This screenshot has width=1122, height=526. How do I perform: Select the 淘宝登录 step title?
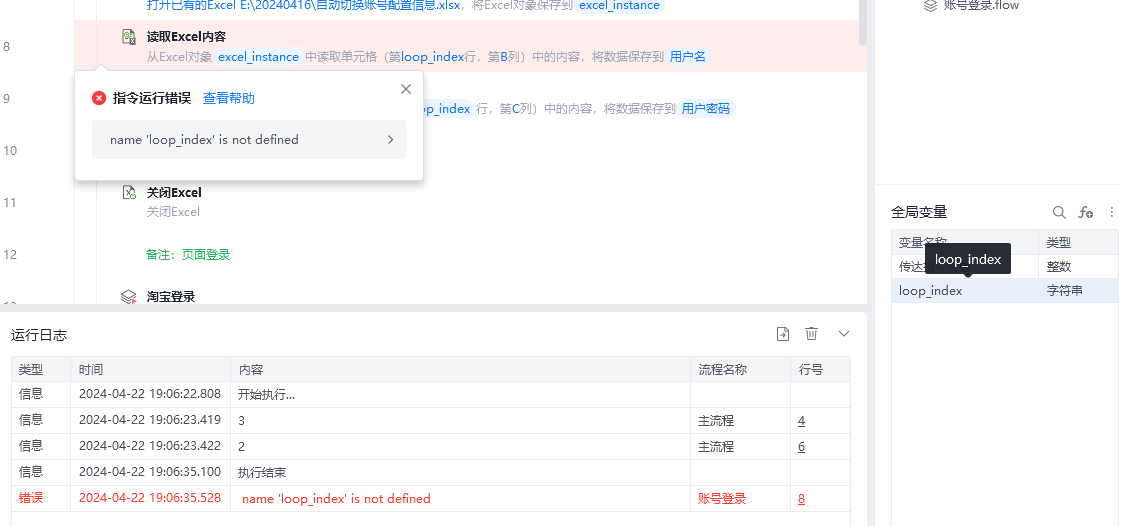point(170,296)
